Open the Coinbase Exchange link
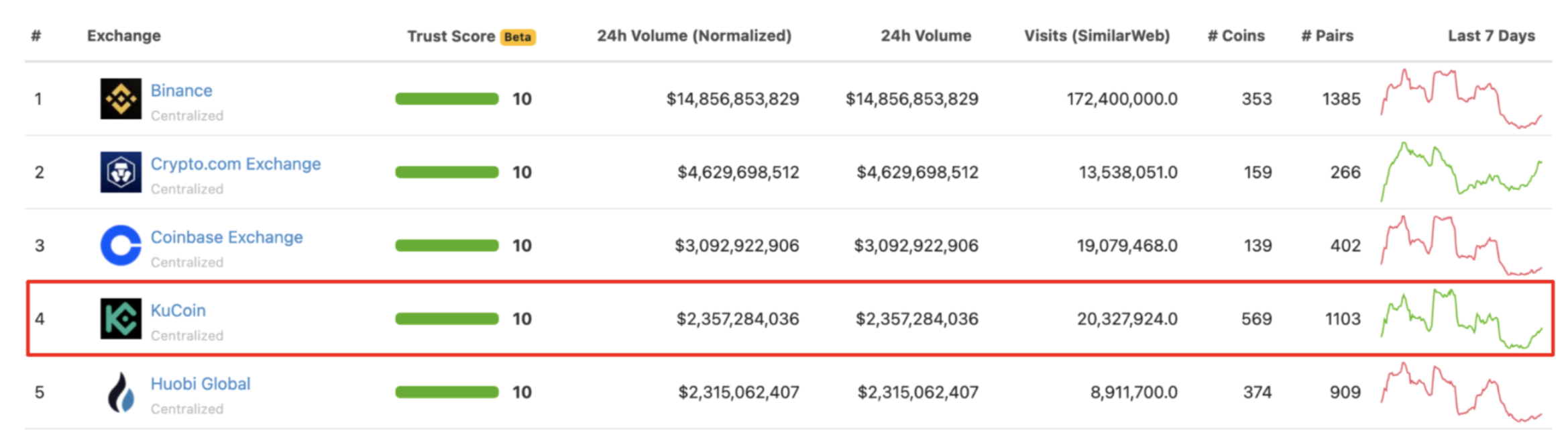This screenshot has height=431, width=1568. [x=227, y=237]
